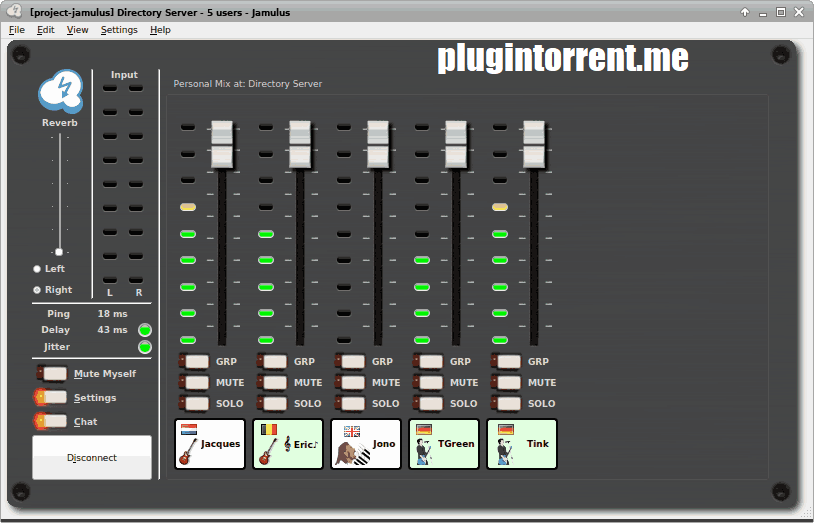Screen dimensions: 814x523
Task: Click Eric's Belgium flag icon
Action: (x=268, y=430)
